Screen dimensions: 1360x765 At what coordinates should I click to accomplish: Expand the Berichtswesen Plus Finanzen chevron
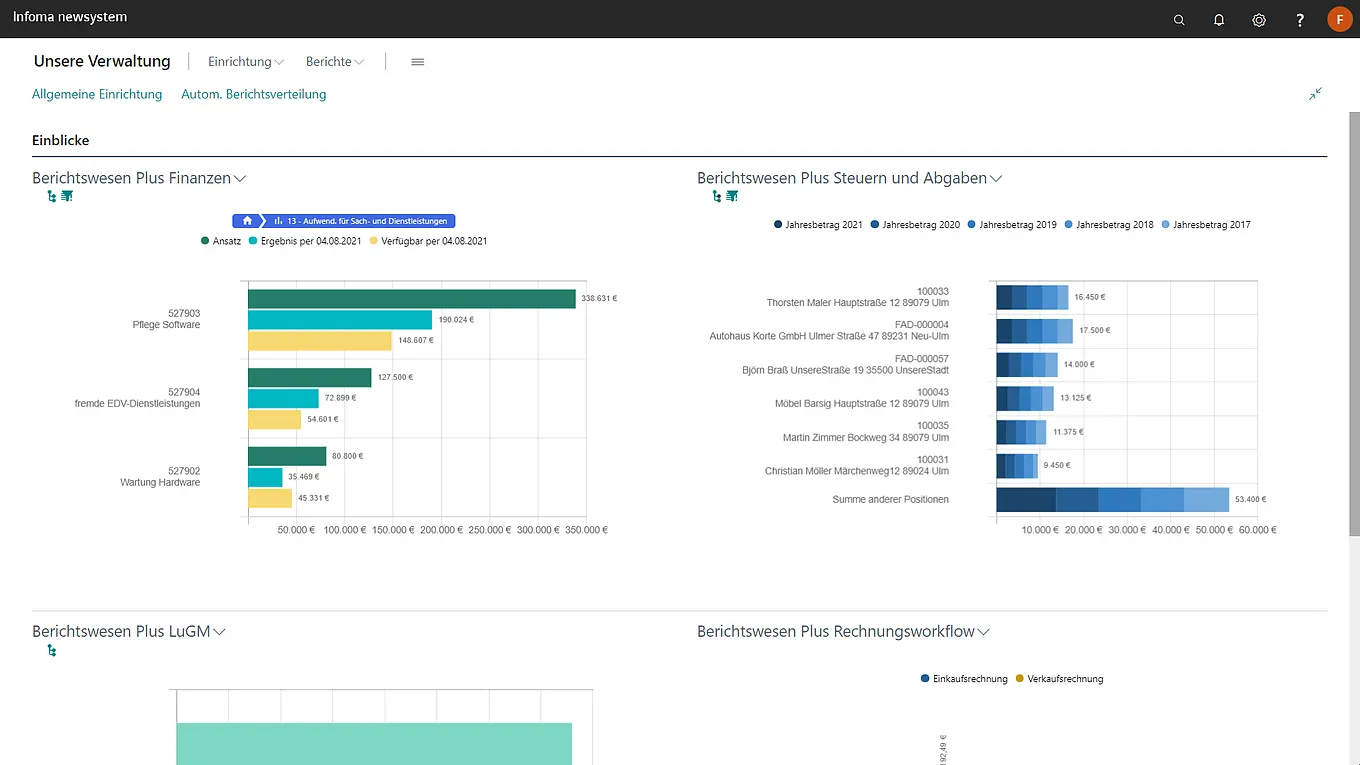pyautogui.click(x=240, y=179)
